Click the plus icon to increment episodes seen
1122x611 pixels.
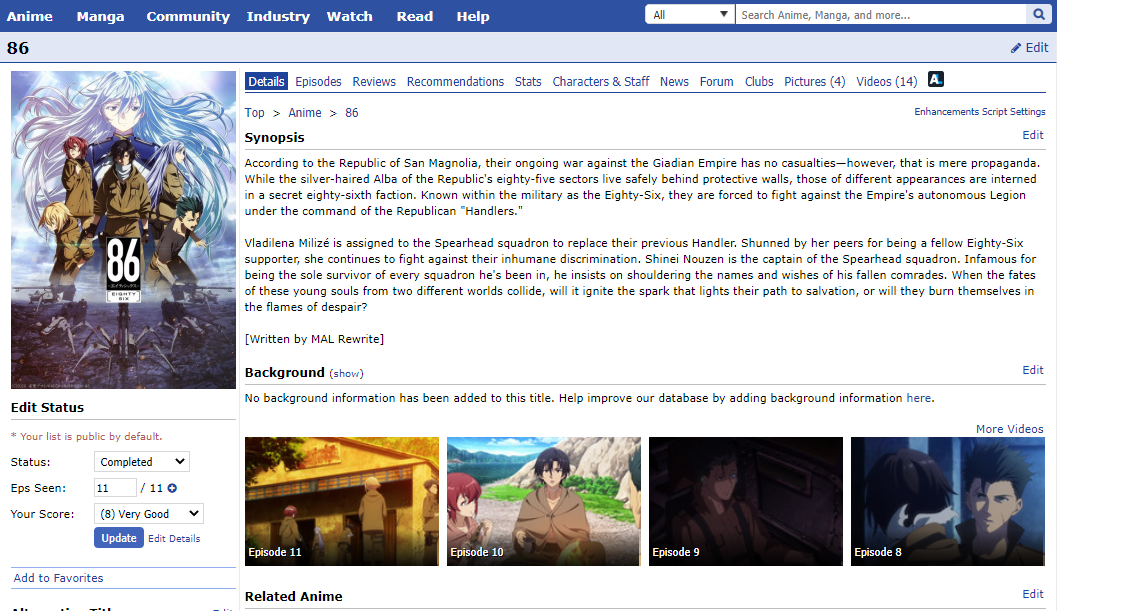(172, 488)
